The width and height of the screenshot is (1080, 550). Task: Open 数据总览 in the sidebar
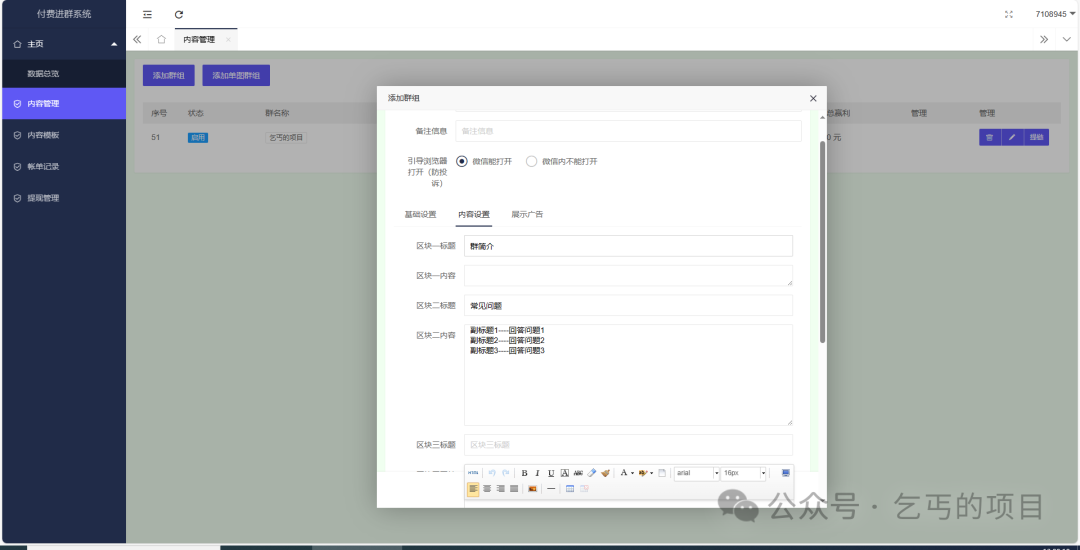(63, 73)
